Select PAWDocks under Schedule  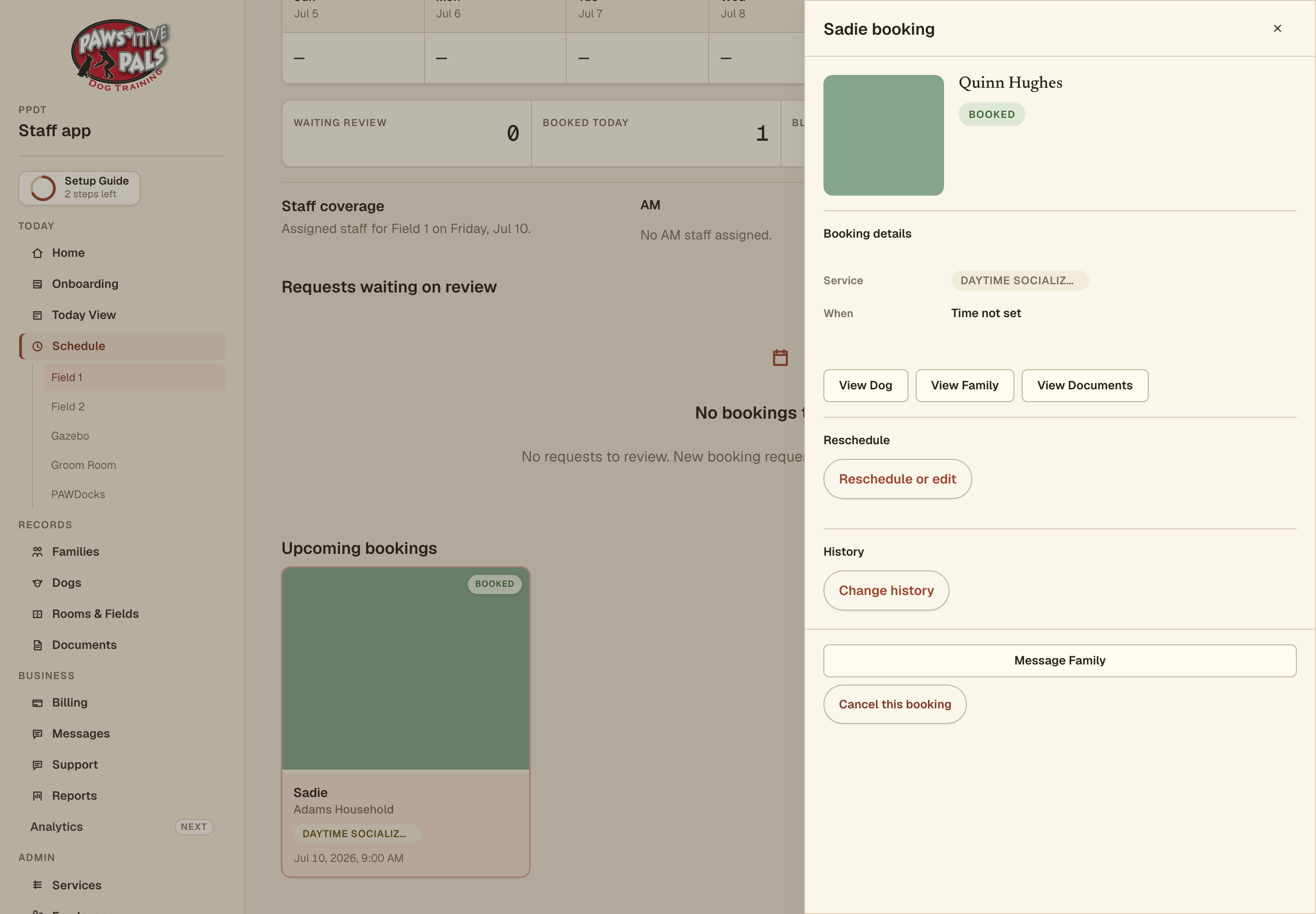click(135, 494)
